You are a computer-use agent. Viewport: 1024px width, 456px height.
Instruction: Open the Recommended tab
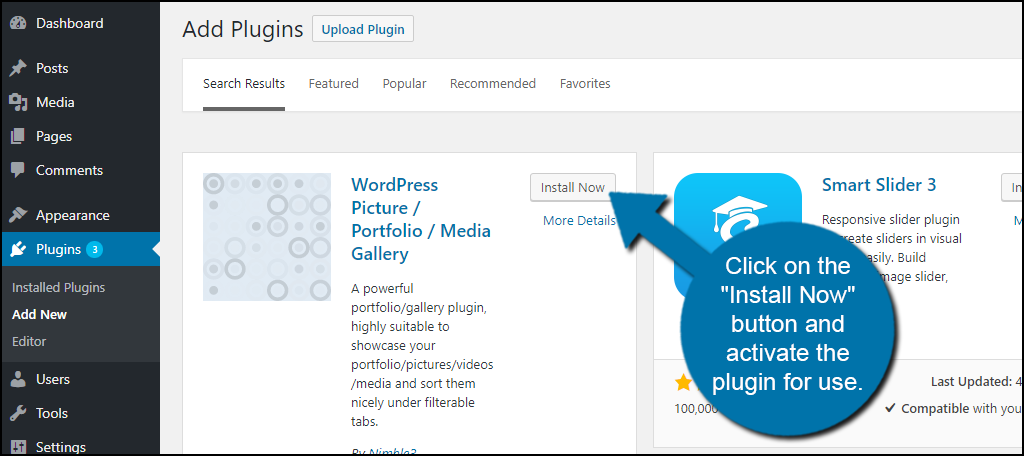pyautogui.click(x=492, y=84)
